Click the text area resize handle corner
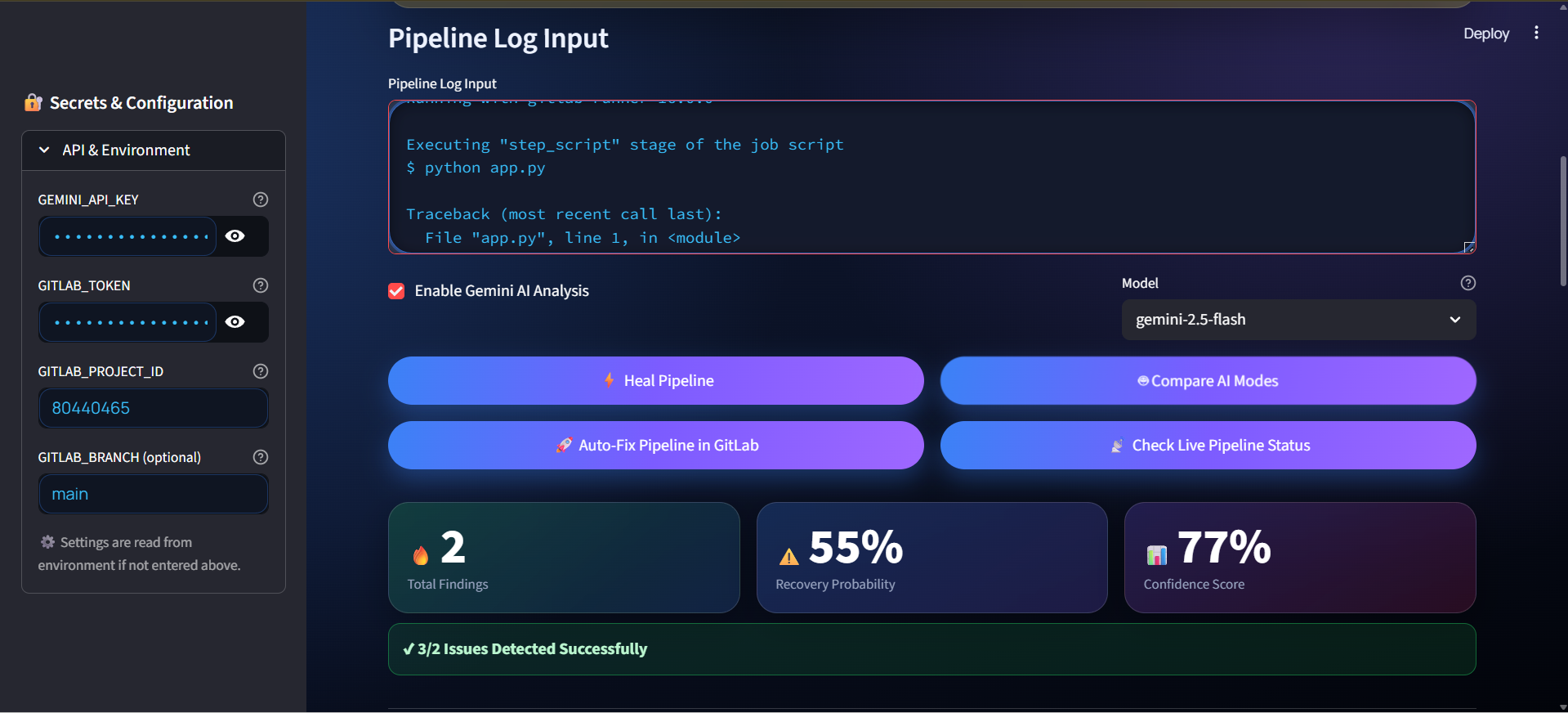1568x713 pixels. 1468,247
